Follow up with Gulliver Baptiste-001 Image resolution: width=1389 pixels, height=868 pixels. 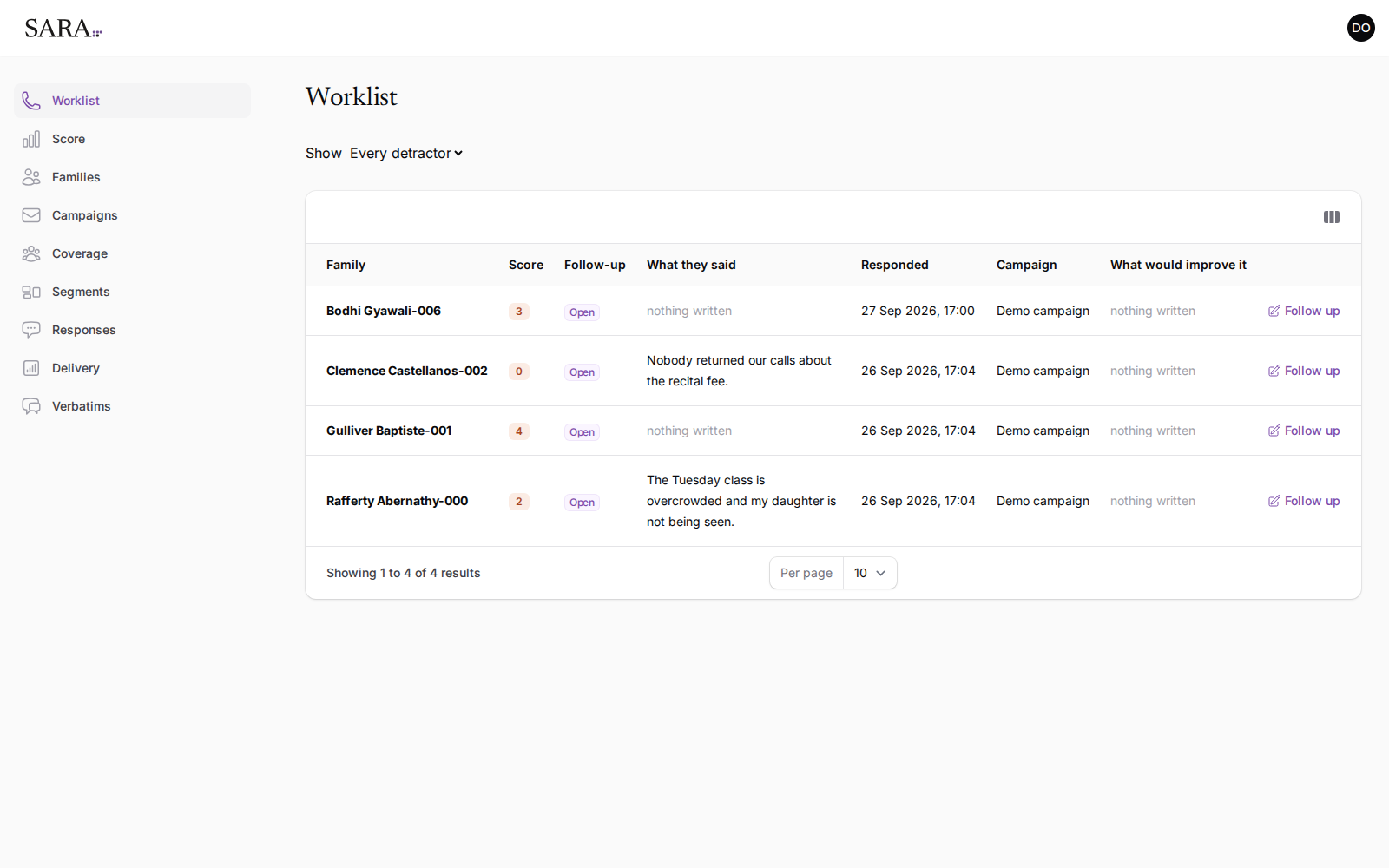[x=1304, y=431]
